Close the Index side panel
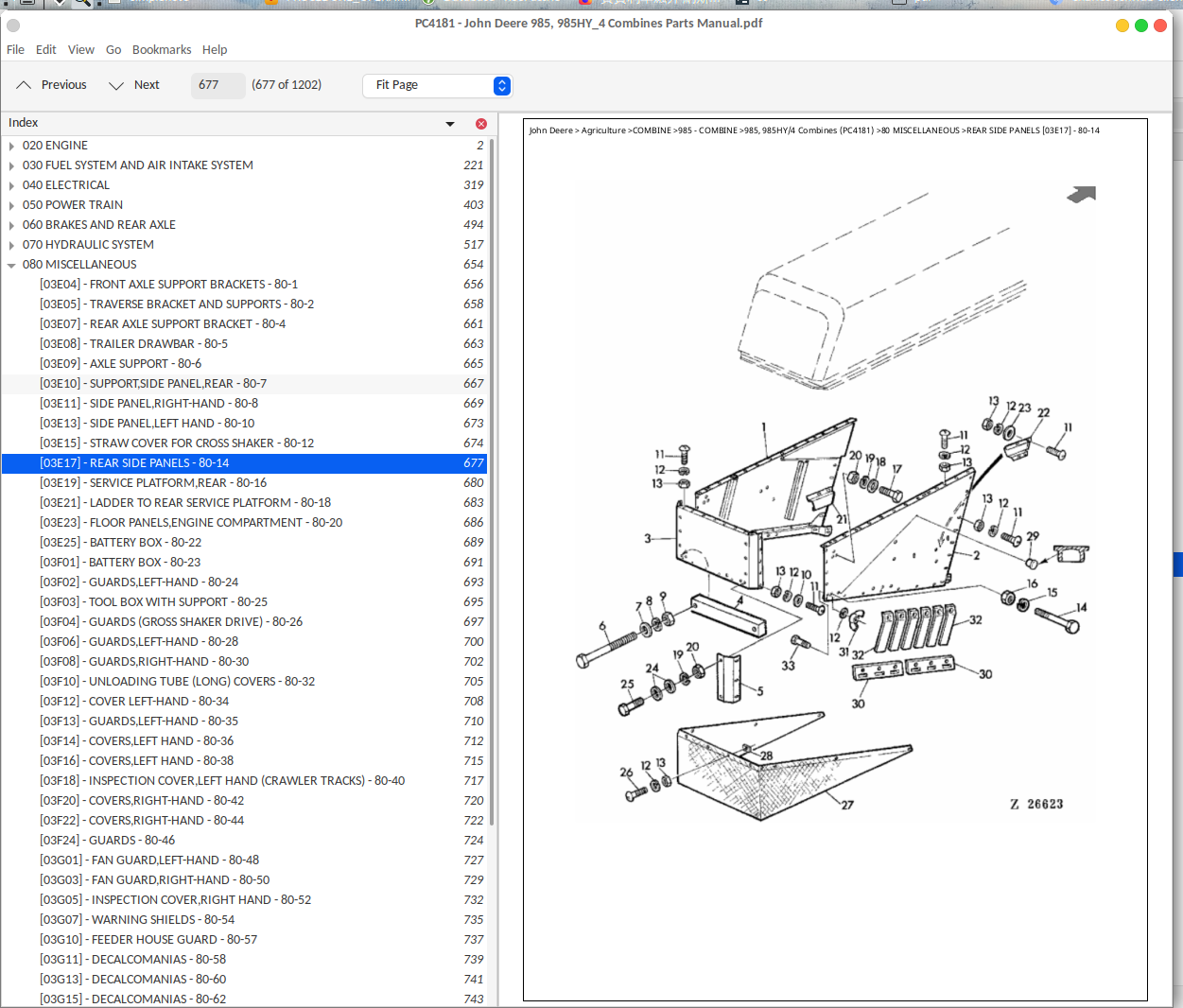This screenshot has height=1008, width=1183. pos(481,124)
